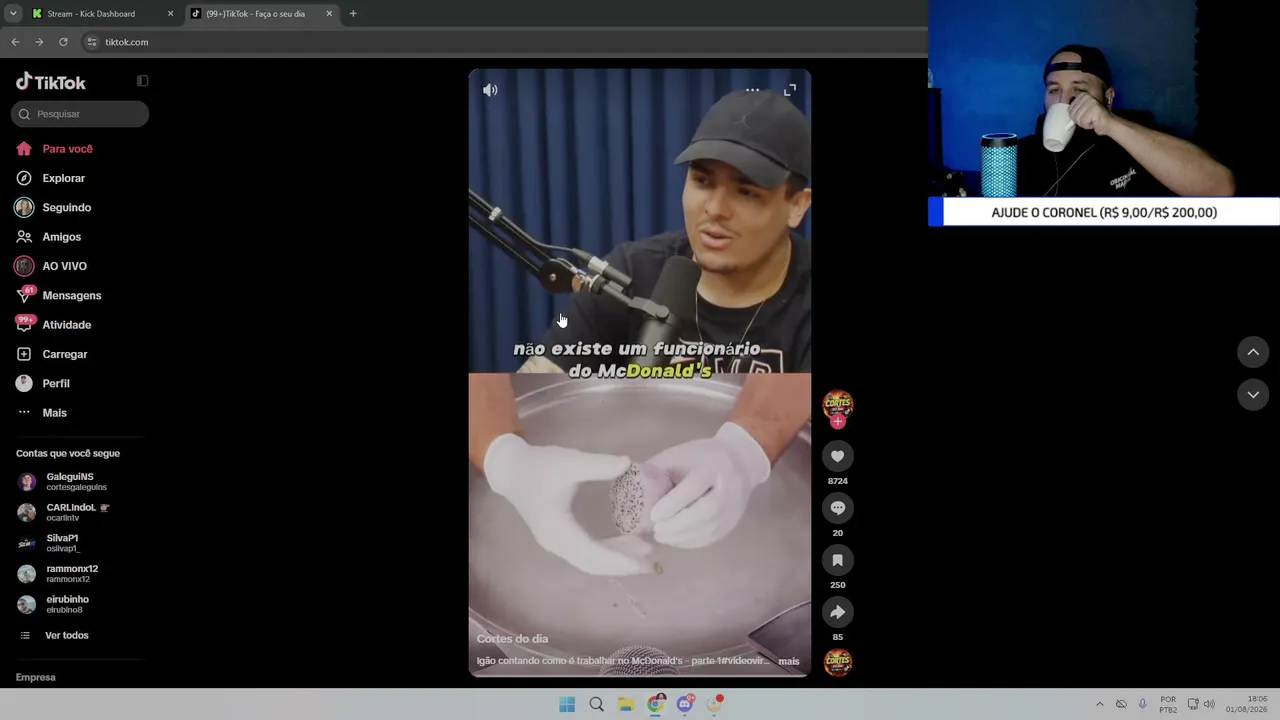Open the Carregar upload page
This screenshot has width=1280, height=720.
pos(64,354)
